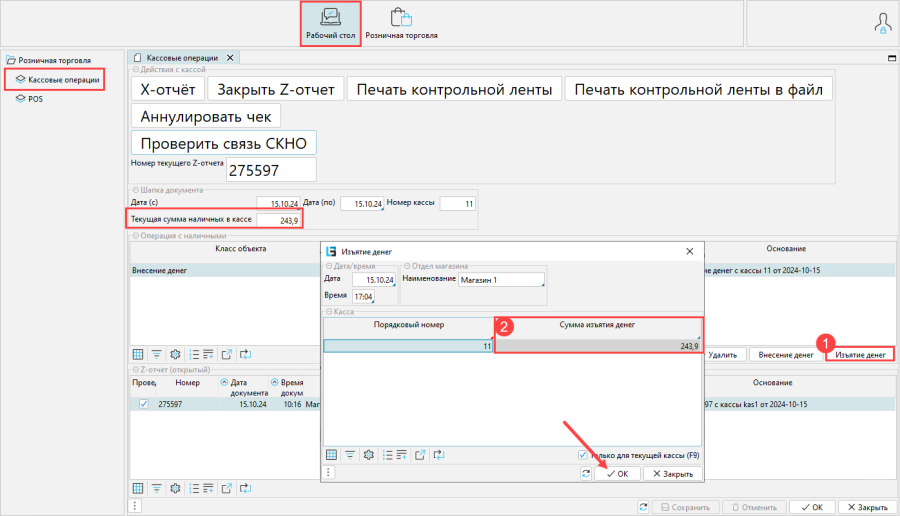Screen dimensions: 900x516
Task: Collapse the Касса group in Изъятие денег dialog
Action: point(327,313)
